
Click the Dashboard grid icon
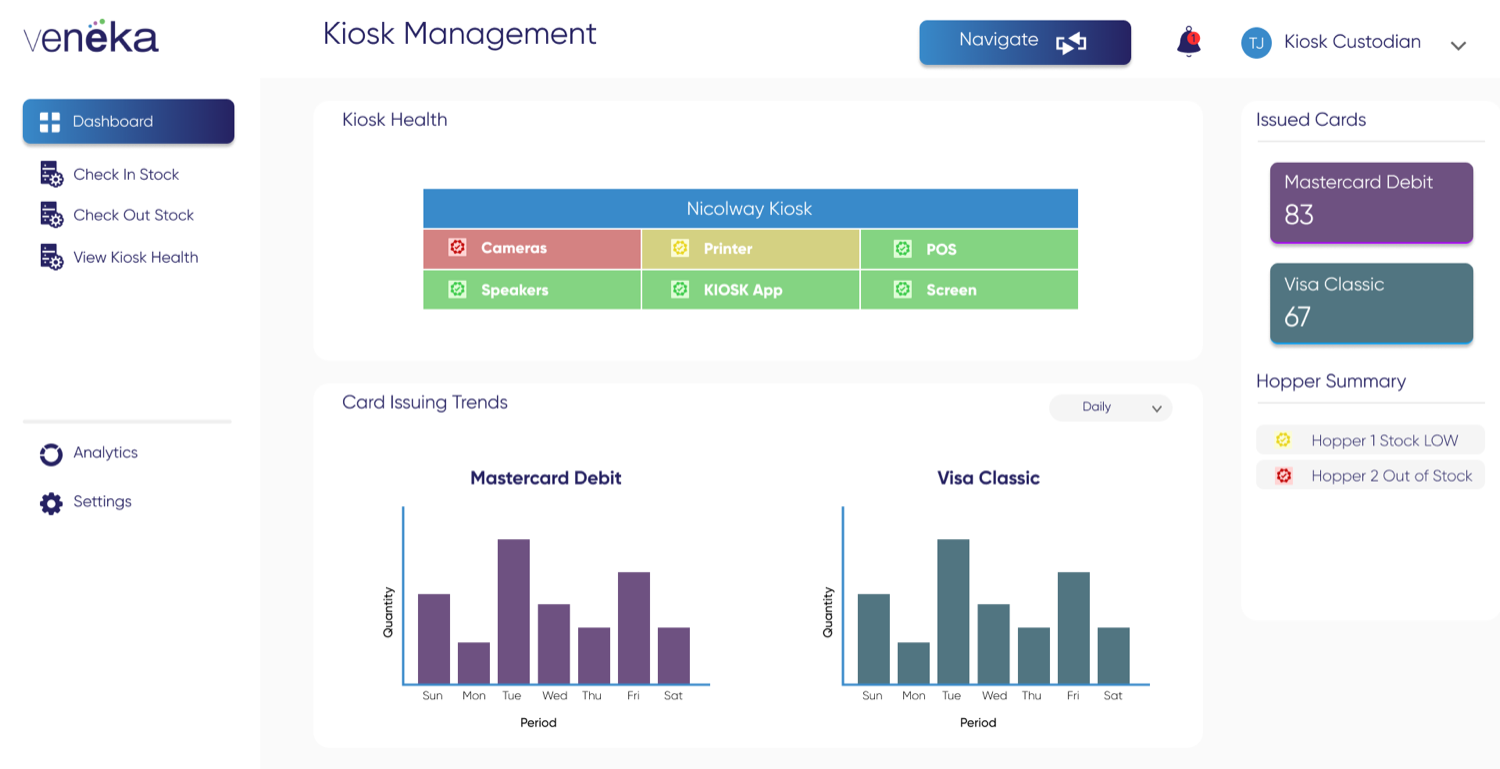(50, 122)
